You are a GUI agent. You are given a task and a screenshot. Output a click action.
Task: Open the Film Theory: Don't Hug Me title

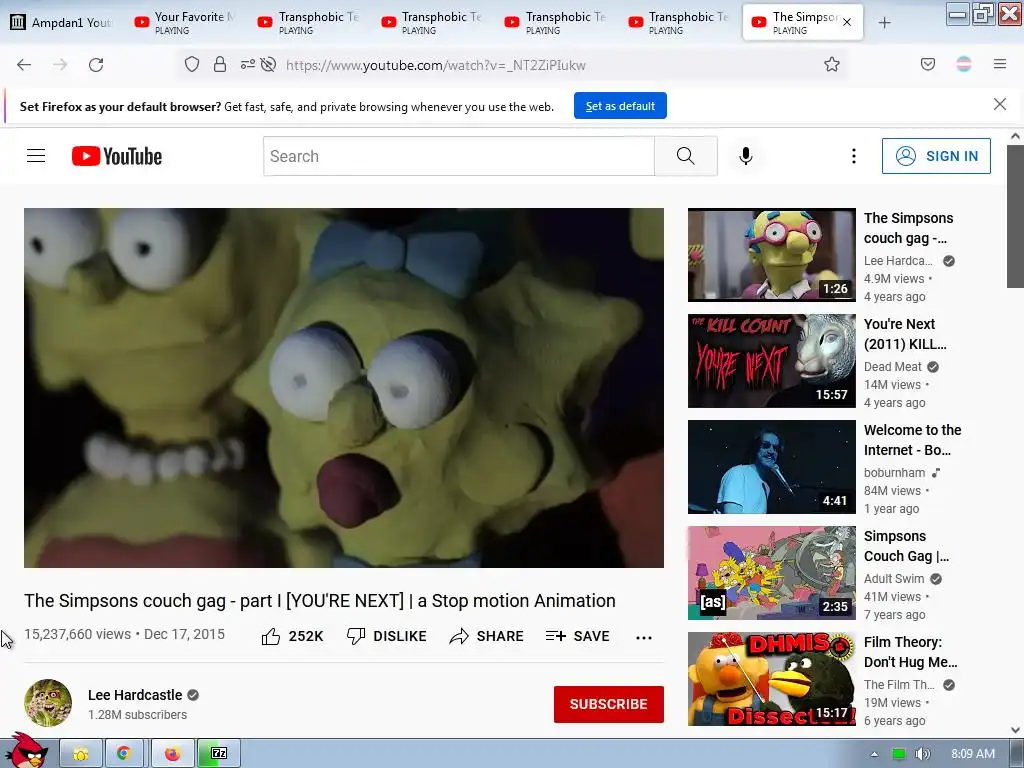(x=910, y=652)
